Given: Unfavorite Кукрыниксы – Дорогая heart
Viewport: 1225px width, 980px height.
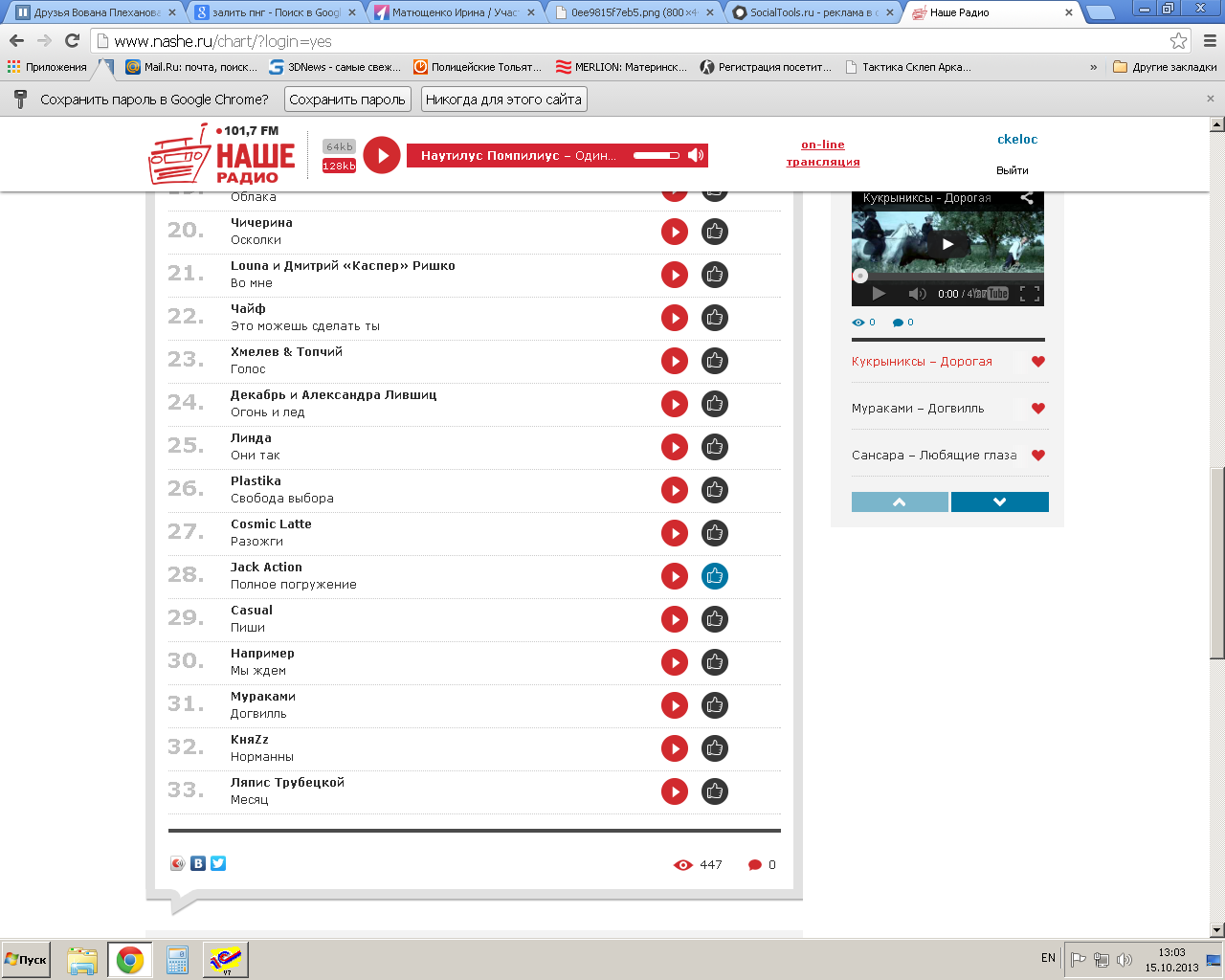Looking at the screenshot, I should coord(1038,362).
